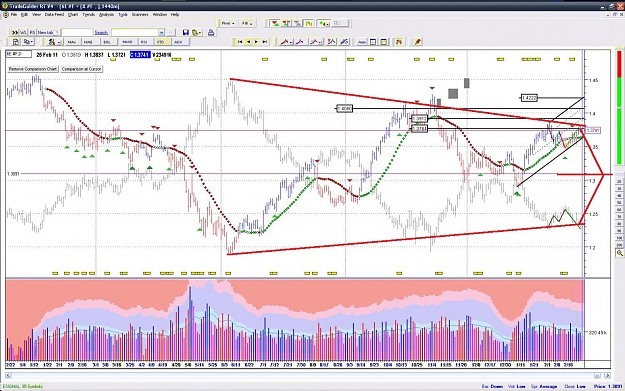Open the Print dropdown button
This screenshot has height=391, width=625.
click(228, 24)
